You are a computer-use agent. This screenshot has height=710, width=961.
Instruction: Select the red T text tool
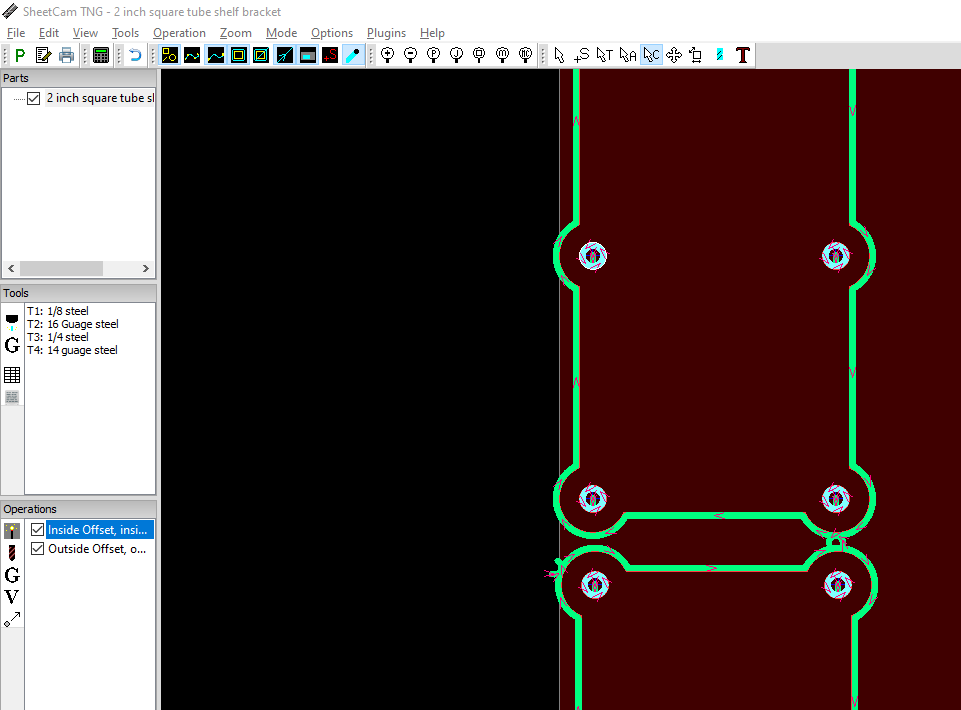tap(743, 55)
